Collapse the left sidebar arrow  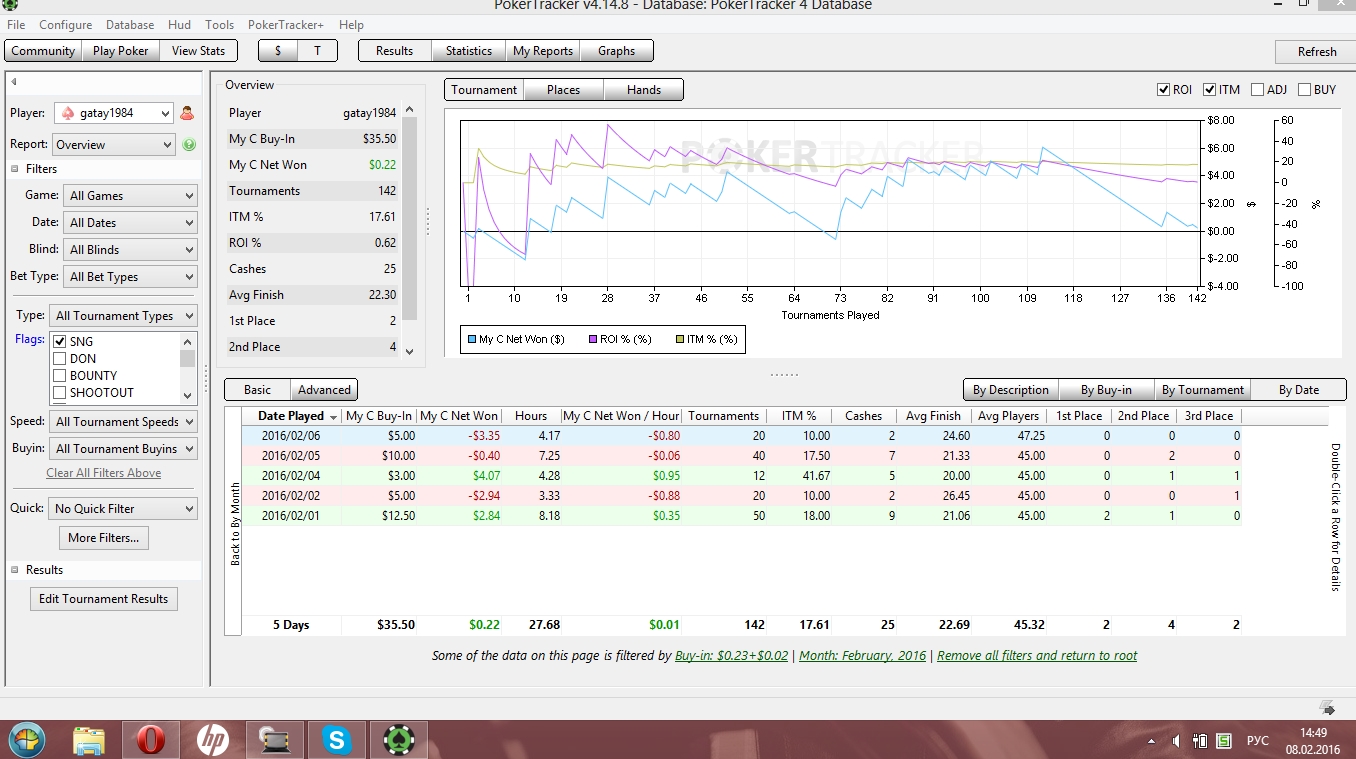14,82
